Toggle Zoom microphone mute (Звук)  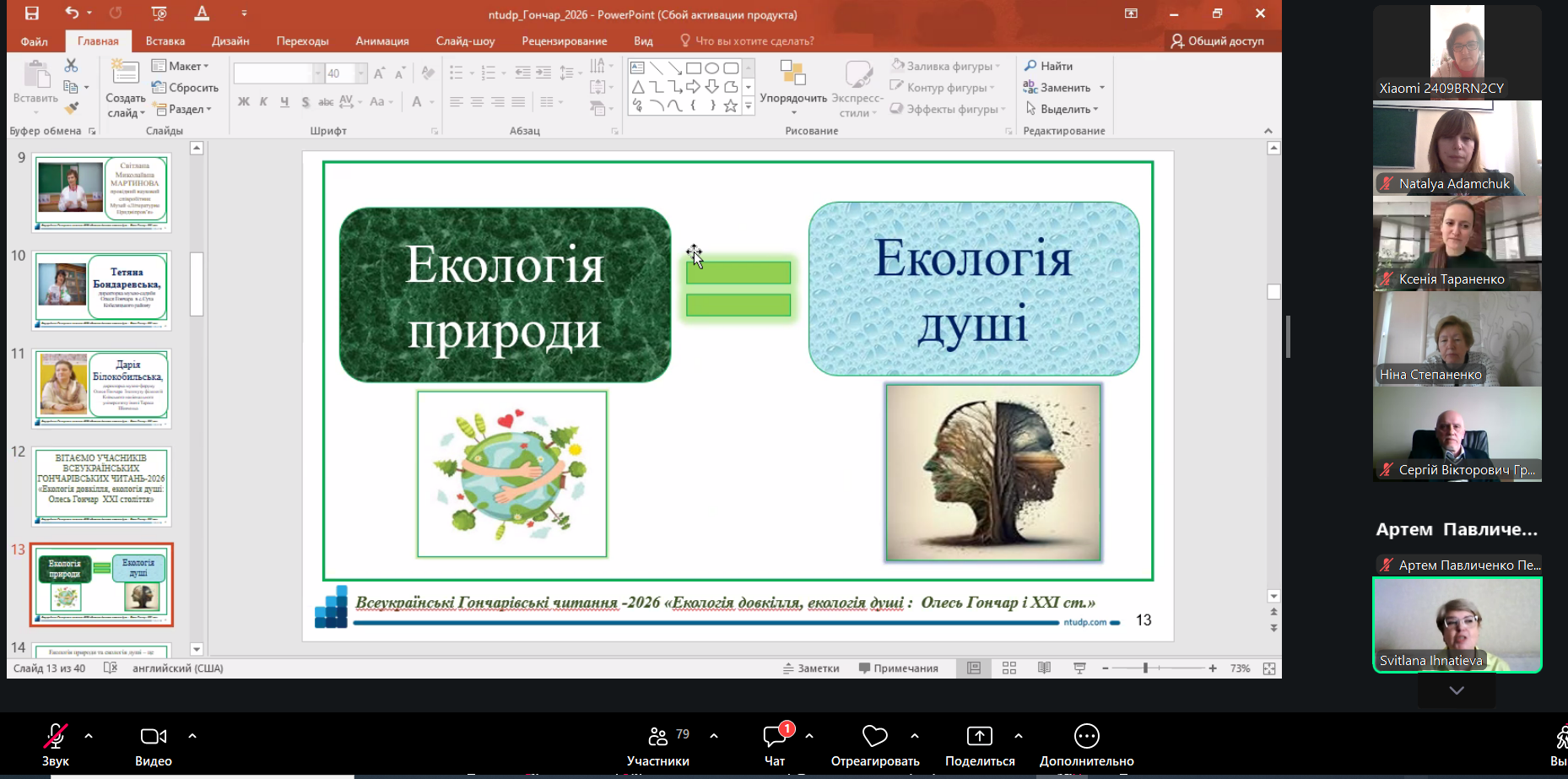[56, 737]
